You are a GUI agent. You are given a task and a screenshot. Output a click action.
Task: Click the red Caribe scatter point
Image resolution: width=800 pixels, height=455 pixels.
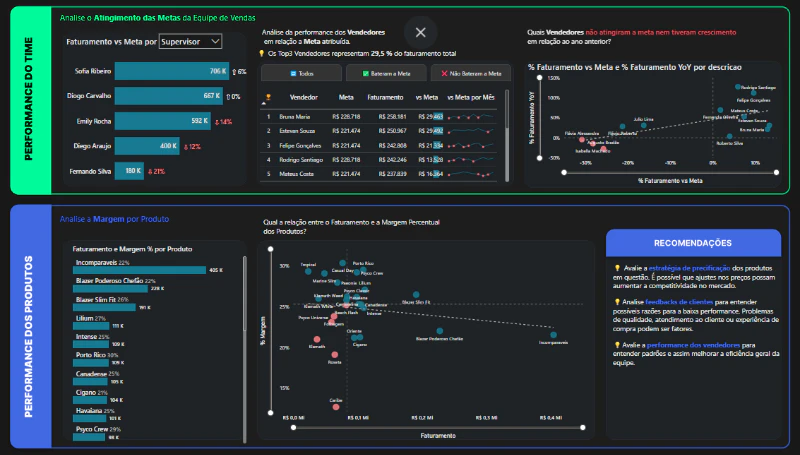(x=336, y=407)
